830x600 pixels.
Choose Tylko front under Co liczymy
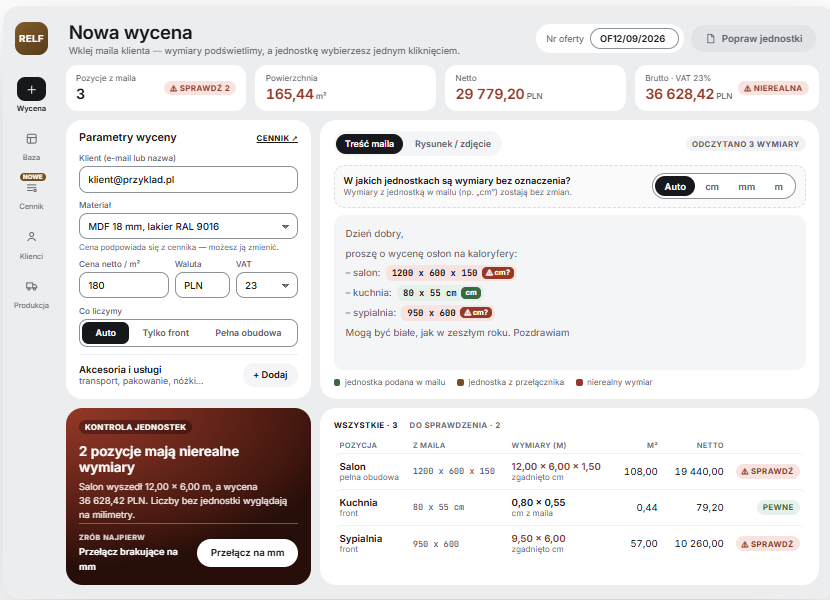(166, 333)
